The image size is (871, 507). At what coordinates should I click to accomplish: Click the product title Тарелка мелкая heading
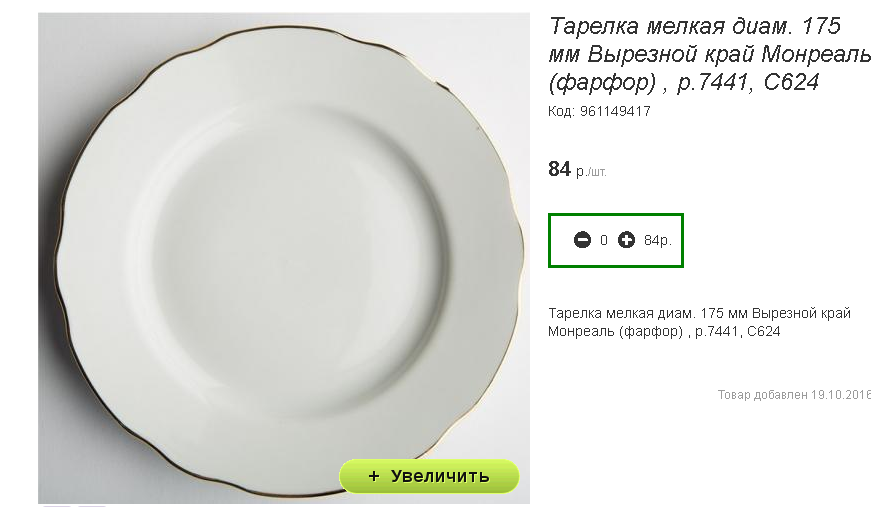click(x=709, y=54)
